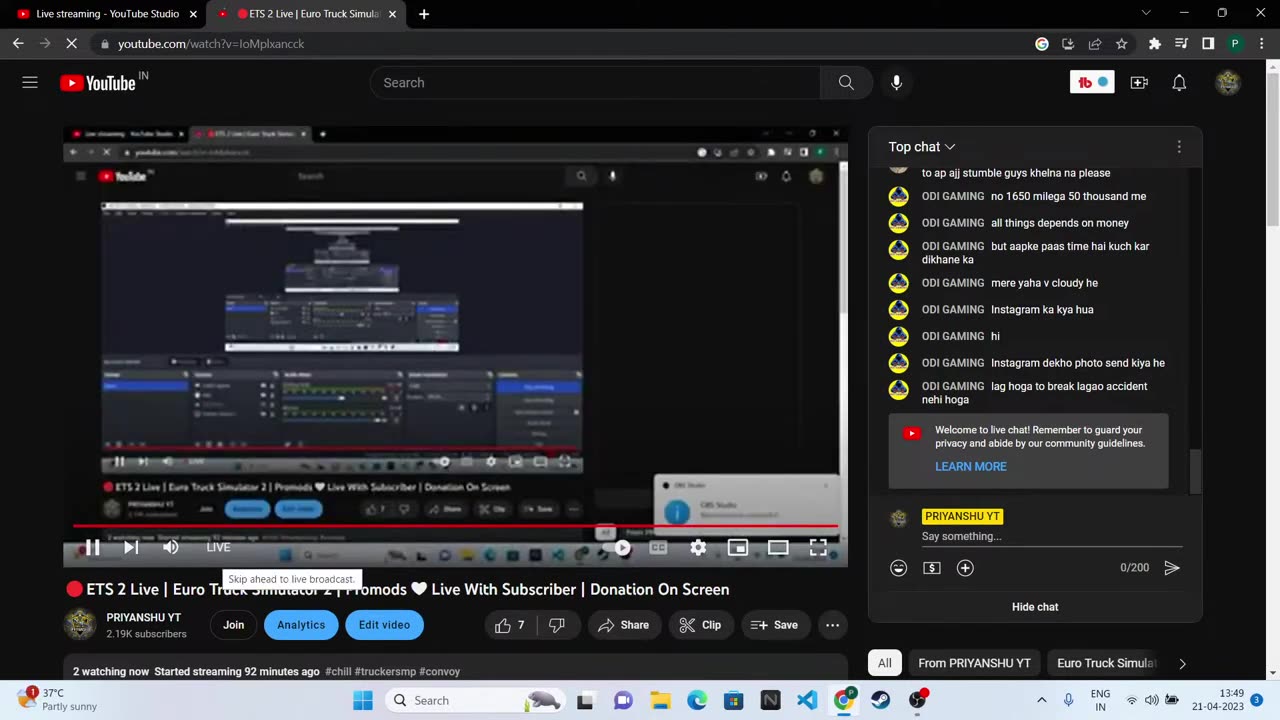Click the live chat scrollbar
The width and height of the screenshot is (1280, 720).
[x=1194, y=472]
